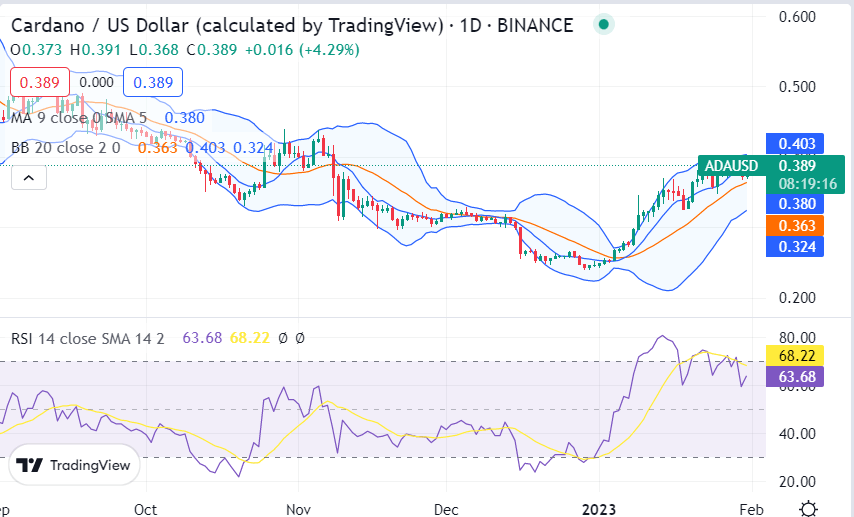Click the Feb date on time axis
Viewport: 854px width, 517px height.
click(752, 509)
